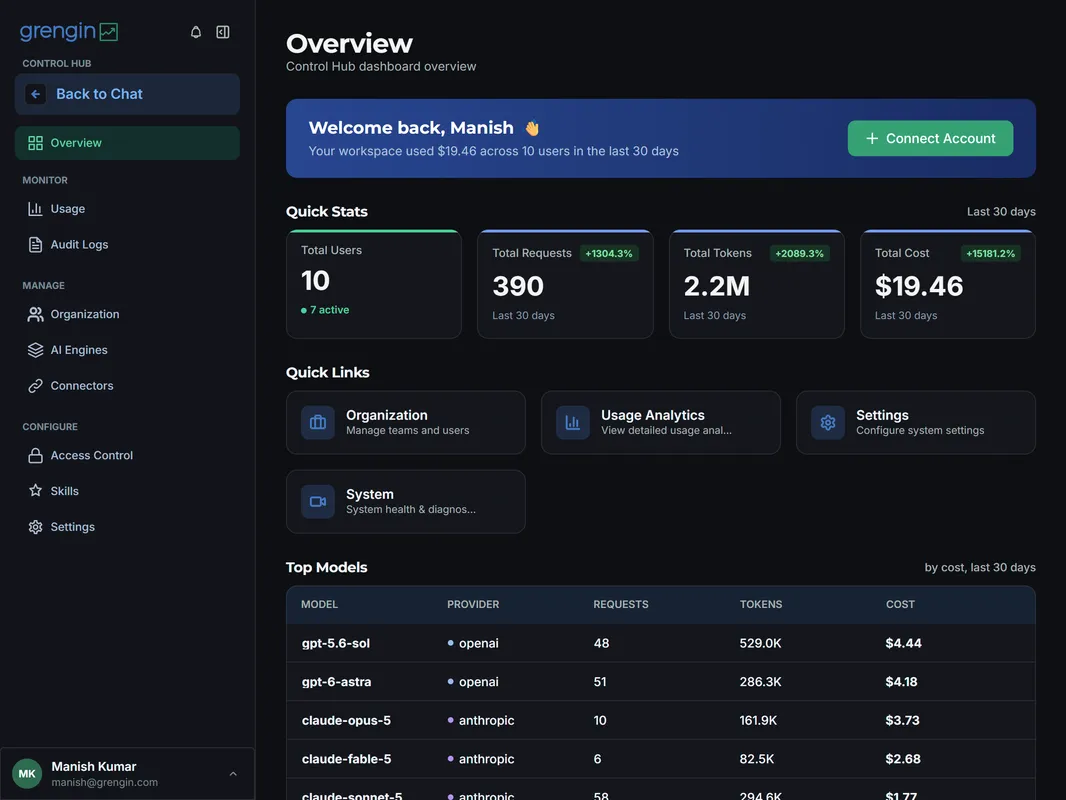Click the grengin logo
The width and height of the screenshot is (1066, 800).
point(69,31)
